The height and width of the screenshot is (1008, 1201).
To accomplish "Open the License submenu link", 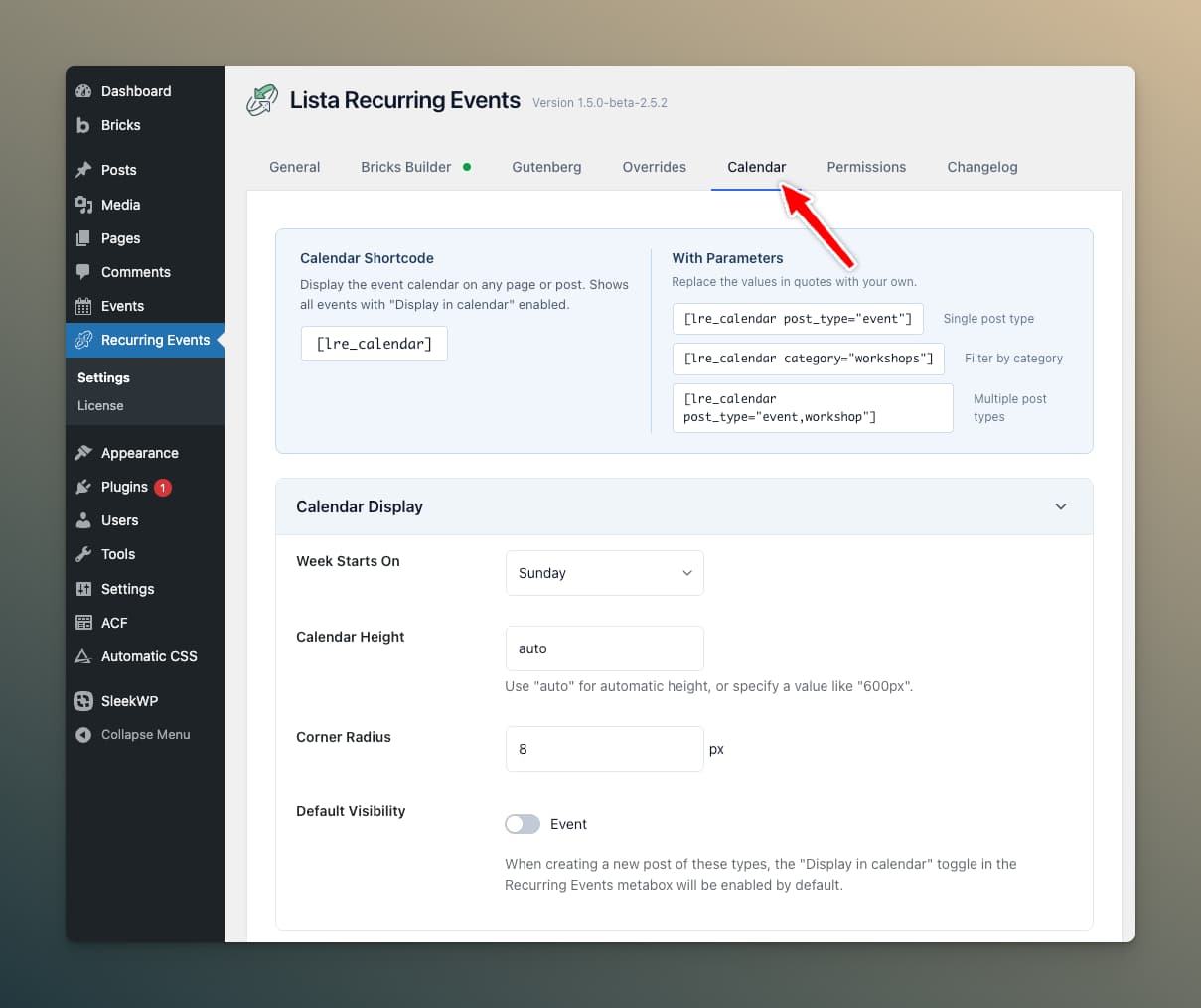I will click(x=100, y=405).
